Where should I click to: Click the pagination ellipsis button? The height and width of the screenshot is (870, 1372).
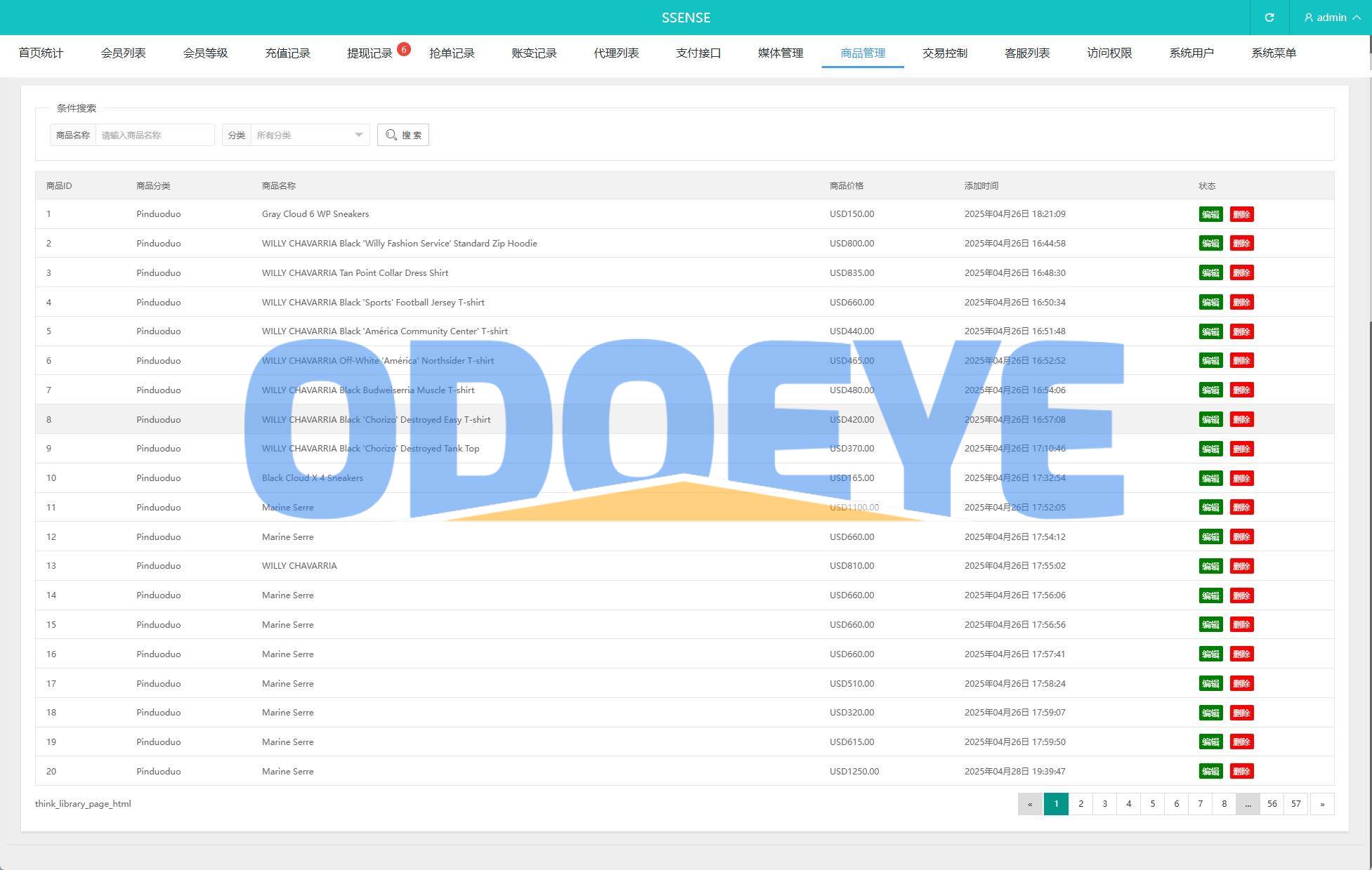tap(1248, 804)
